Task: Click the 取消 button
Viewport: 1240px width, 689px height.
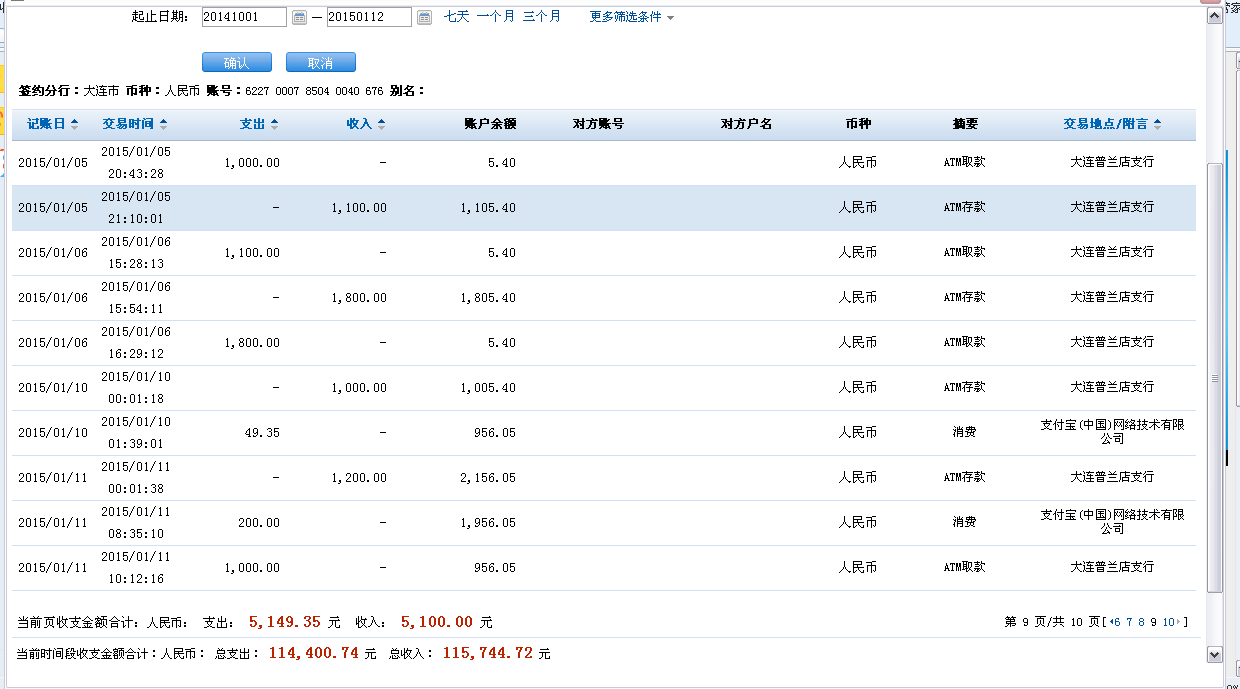Action: [x=321, y=62]
